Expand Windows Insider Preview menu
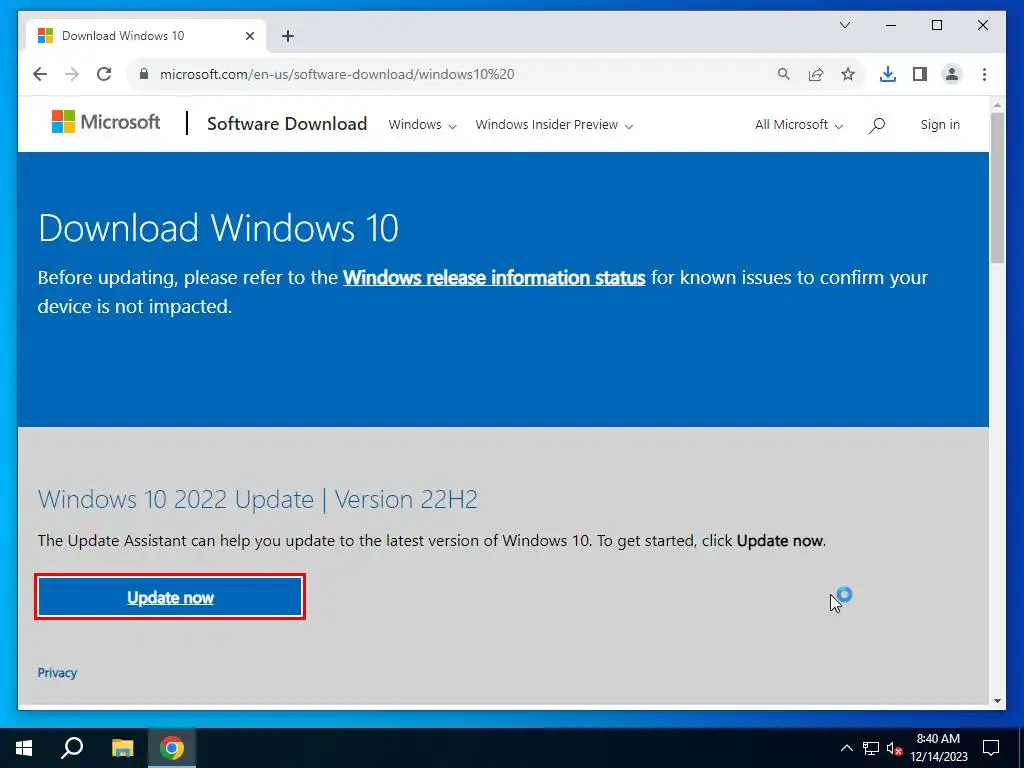Viewport: 1024px width, 768px height. (x=554, y=125)
